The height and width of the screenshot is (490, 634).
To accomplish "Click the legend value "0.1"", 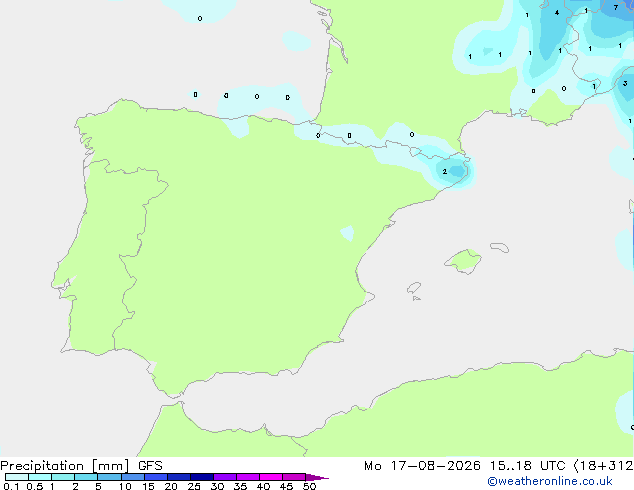I will click(x=11, y=486).
